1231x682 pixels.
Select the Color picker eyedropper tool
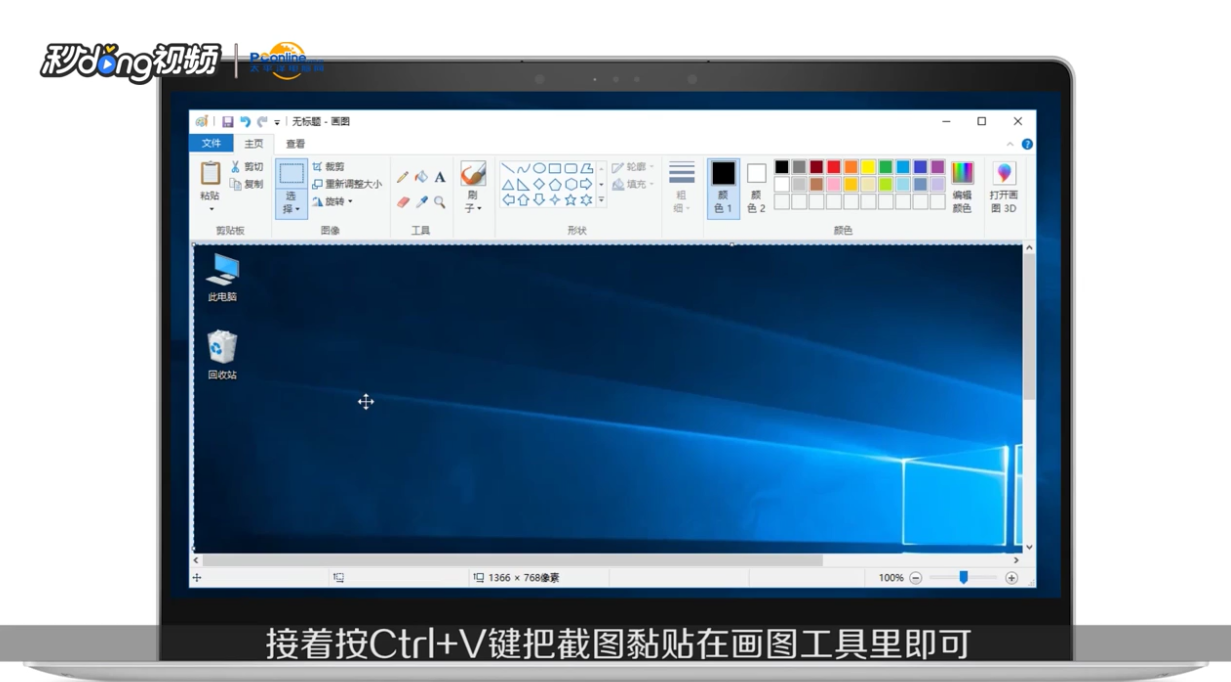(x=422, y=202)
